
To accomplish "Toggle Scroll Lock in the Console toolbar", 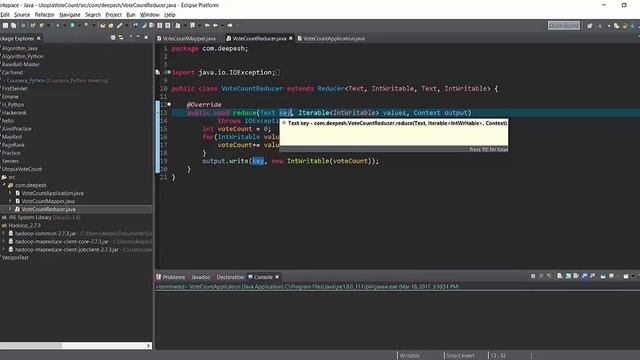I will (569, 276).
